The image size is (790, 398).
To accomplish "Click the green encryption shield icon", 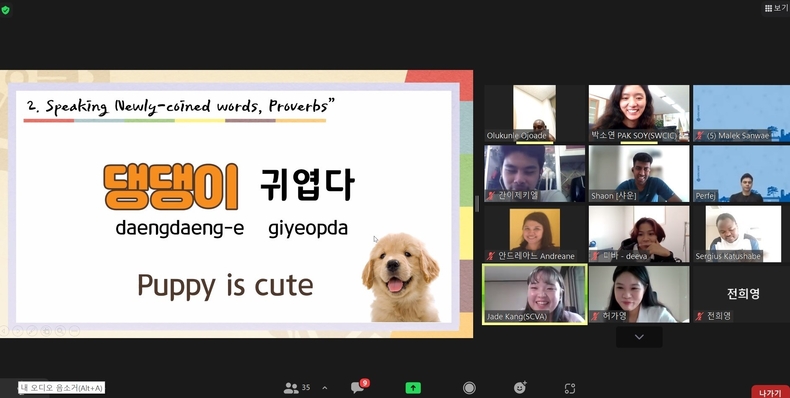I will point(6,10).
